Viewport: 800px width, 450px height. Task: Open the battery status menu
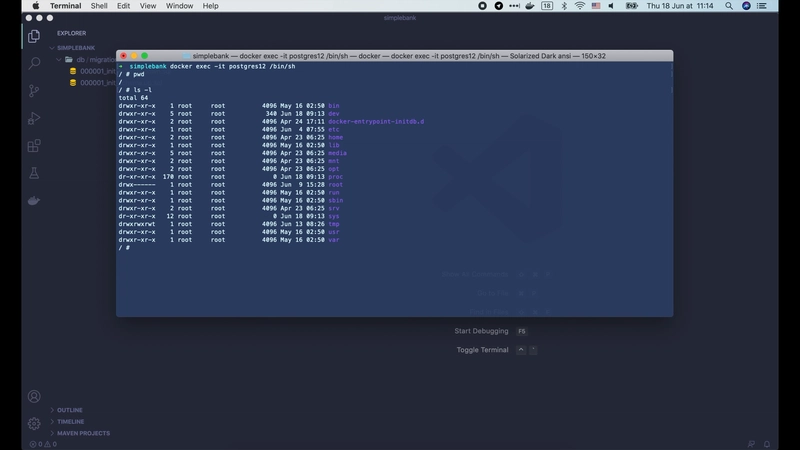(632, 6)
